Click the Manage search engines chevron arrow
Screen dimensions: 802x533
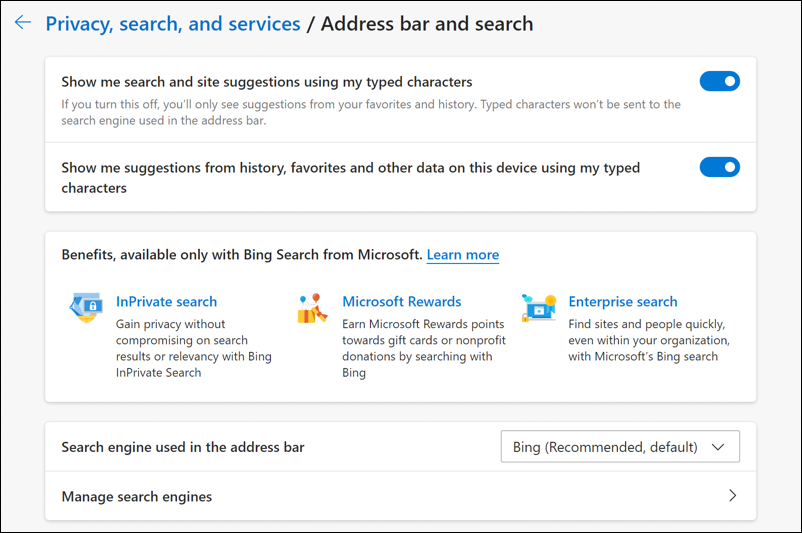(x=732, y=496)
